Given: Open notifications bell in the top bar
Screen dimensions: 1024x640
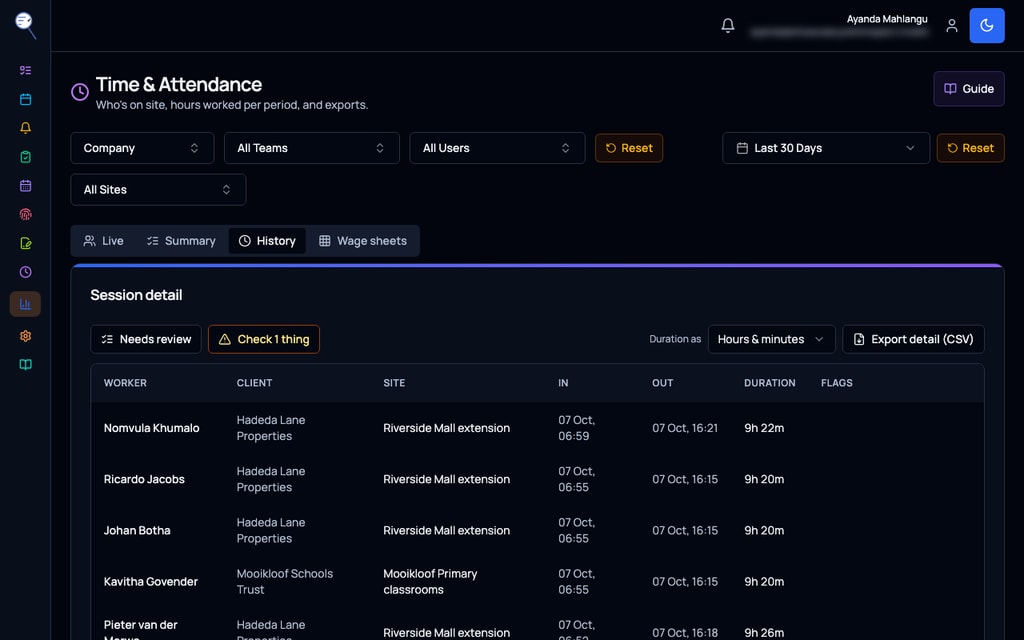Looking at the screenshot, I should [x=728, y=25].
